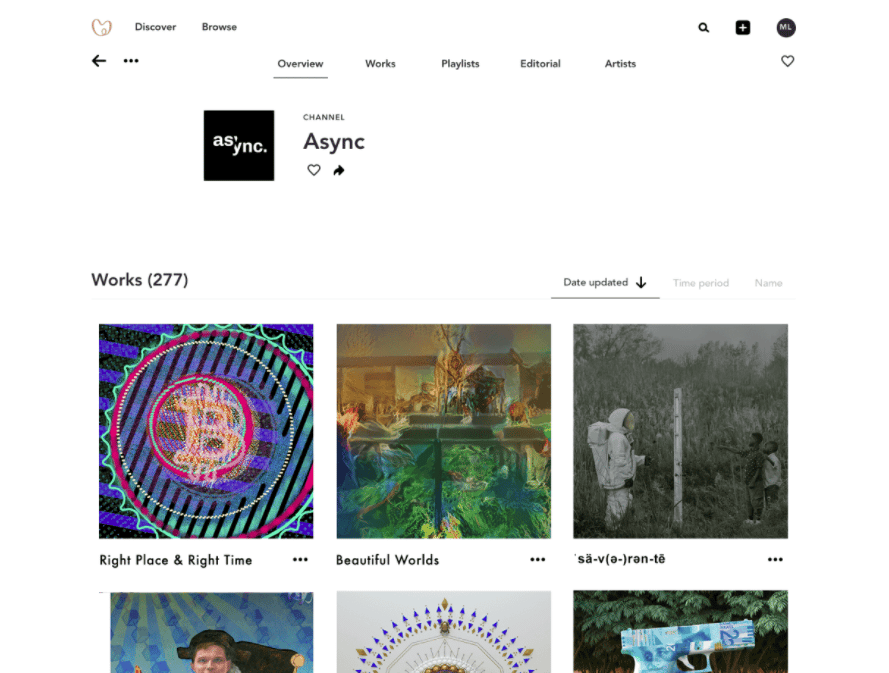Open the page ellipsis menu beside back arrow
This screenshot has height=673, width=889.
point(131,61)
